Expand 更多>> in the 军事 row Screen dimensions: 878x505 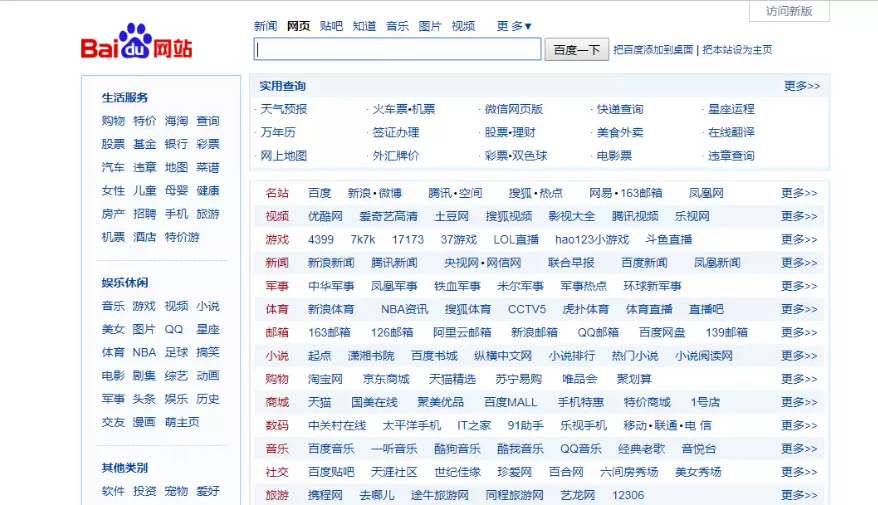point(799,286)
